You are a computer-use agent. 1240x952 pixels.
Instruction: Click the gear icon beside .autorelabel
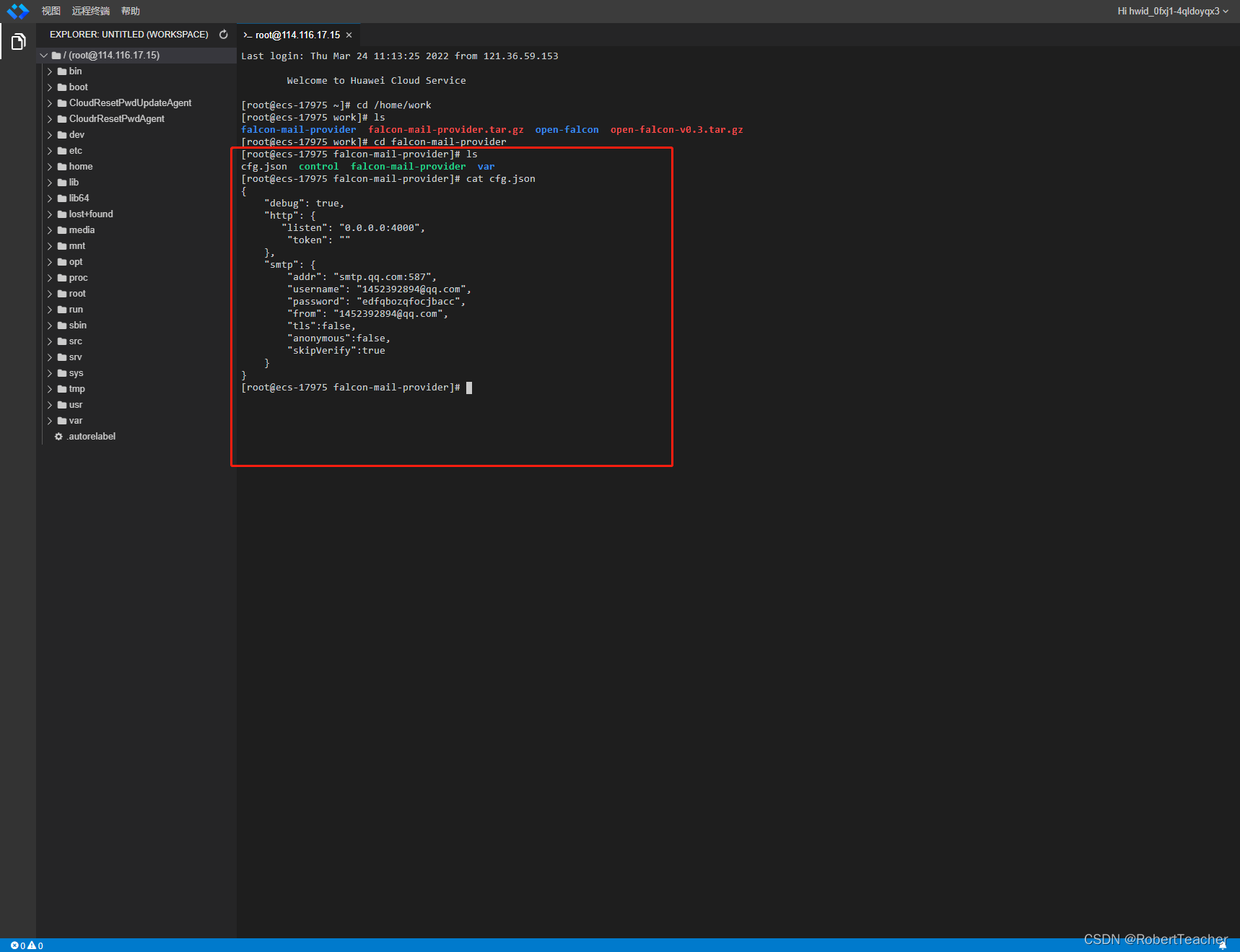(x=58, y=436)
